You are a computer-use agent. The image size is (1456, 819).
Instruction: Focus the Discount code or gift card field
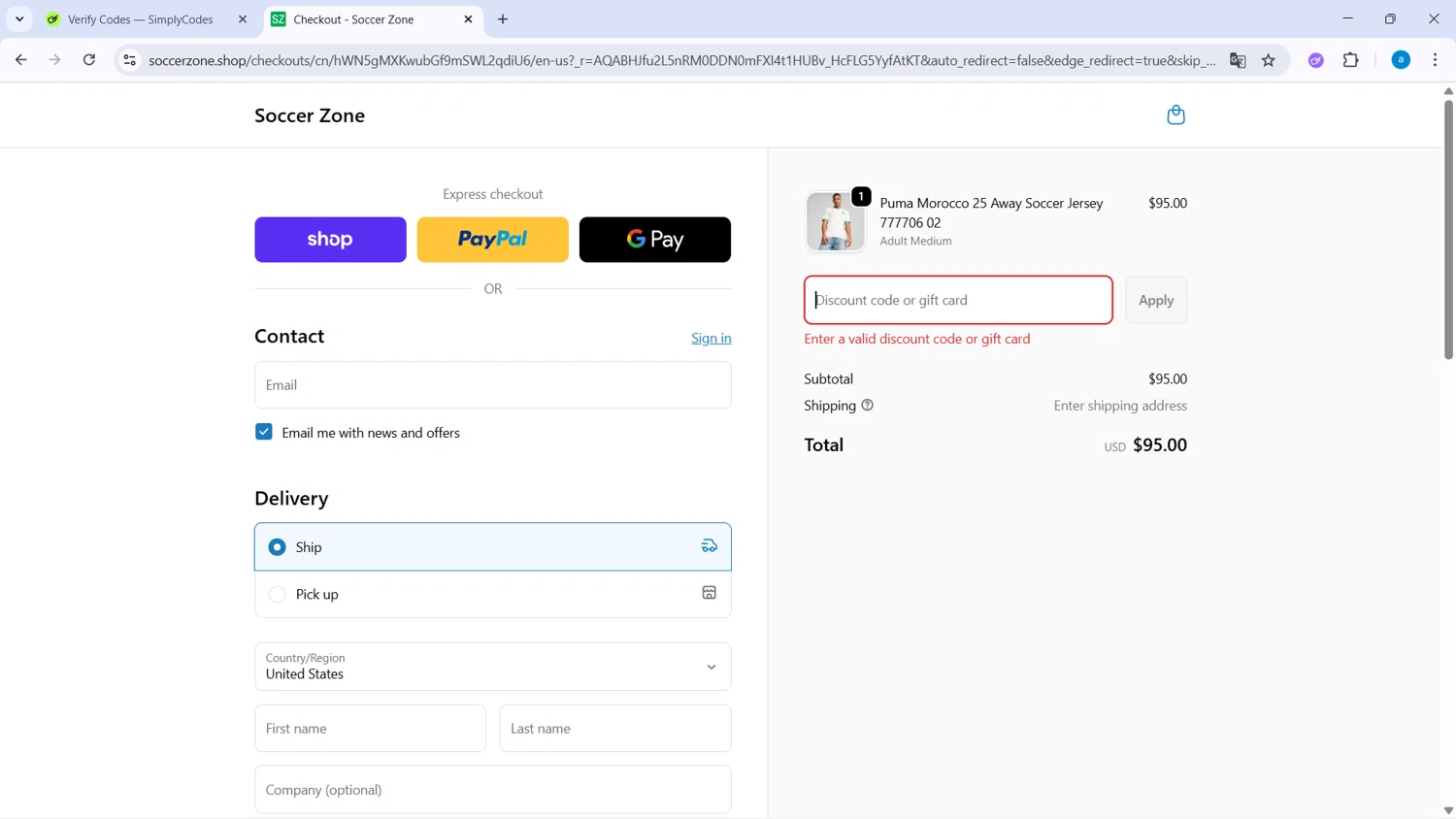pyautogui.click(x=958, y=300)
